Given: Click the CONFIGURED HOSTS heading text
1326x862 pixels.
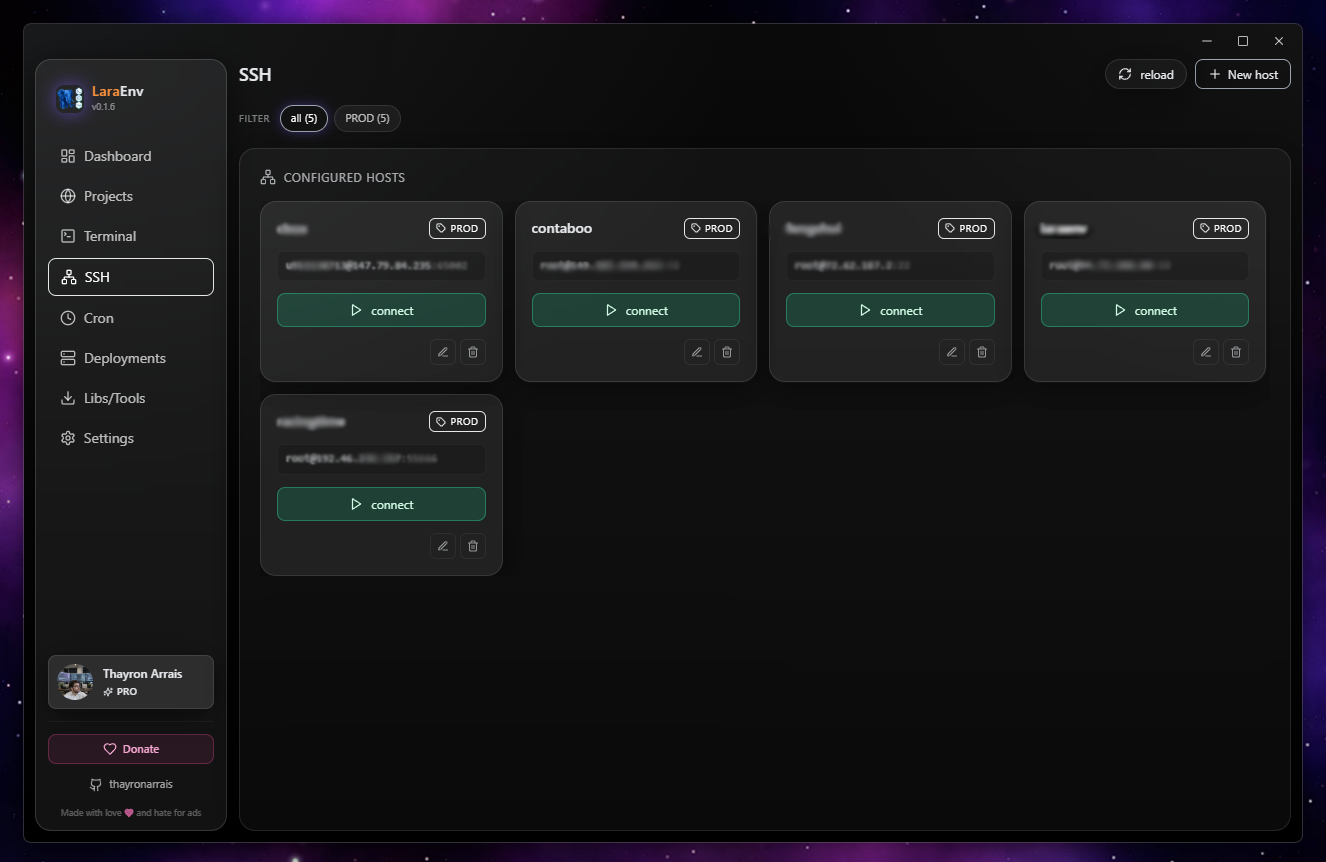Looking at the screenshot, I should pyautogui.click(x=344, y=177).
